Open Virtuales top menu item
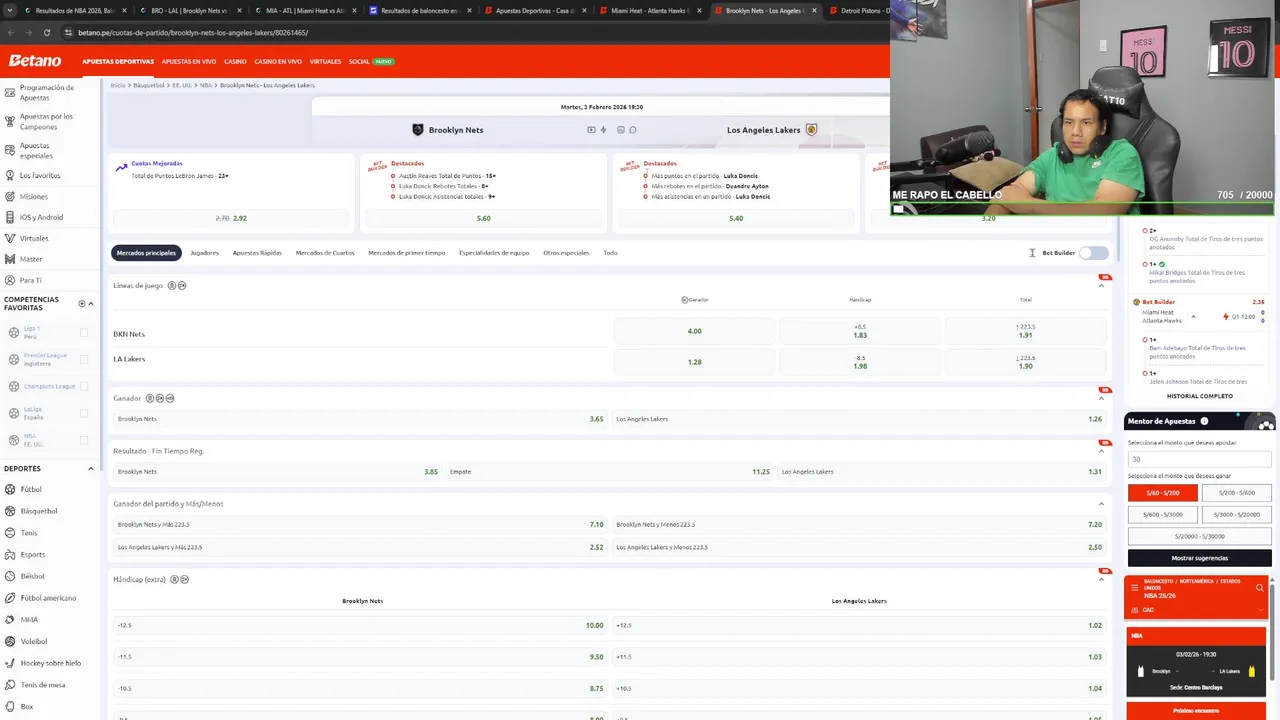The image size is (1280, 720). point(325,62)
